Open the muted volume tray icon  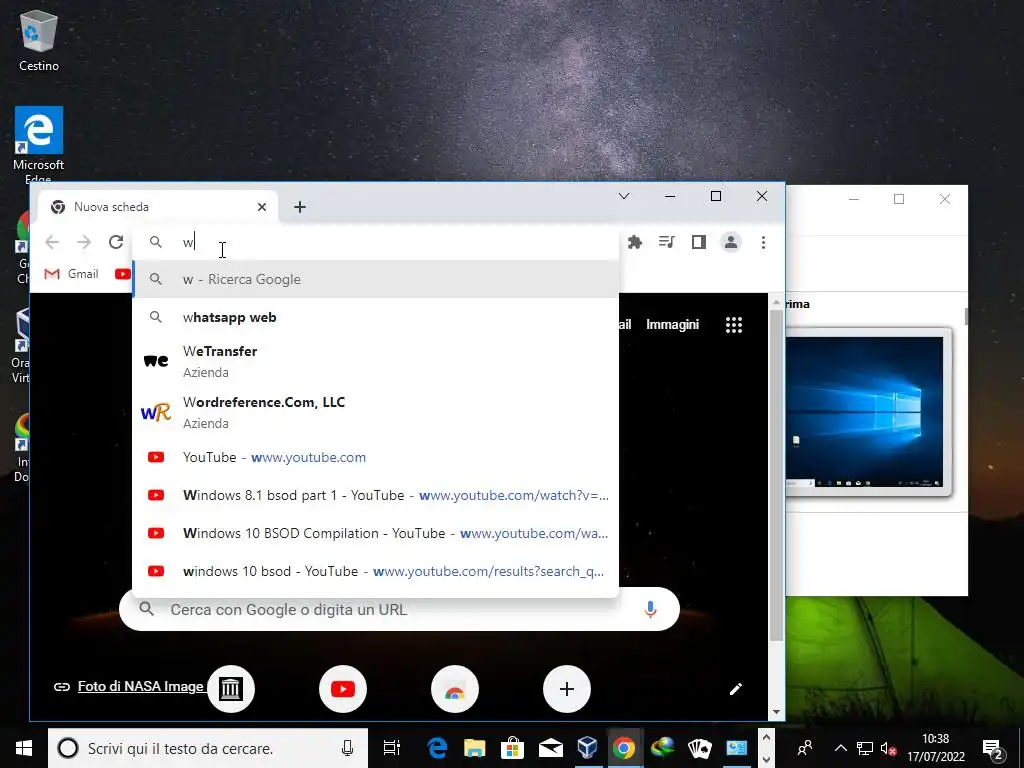coord(888,748)
